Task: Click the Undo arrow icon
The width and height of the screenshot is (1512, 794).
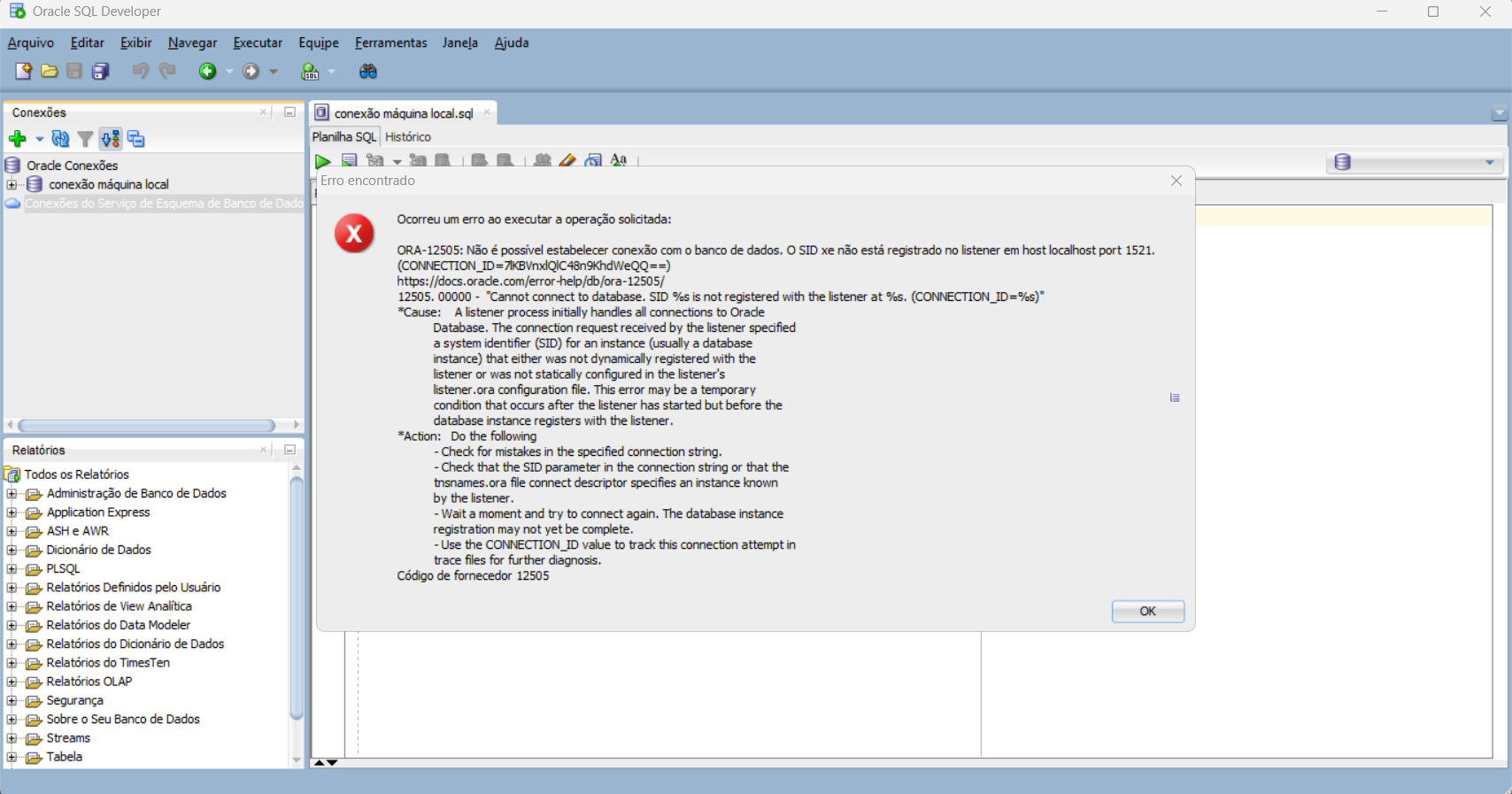Action: [140, 71]
